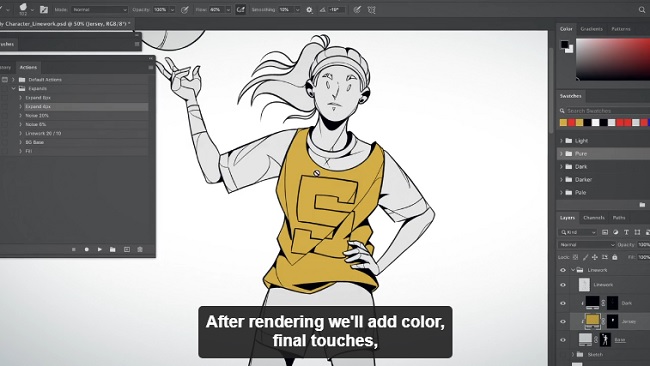Viewport: 650px width, 366px height.
Task: Play the selected action
Action: pos(99,250)
